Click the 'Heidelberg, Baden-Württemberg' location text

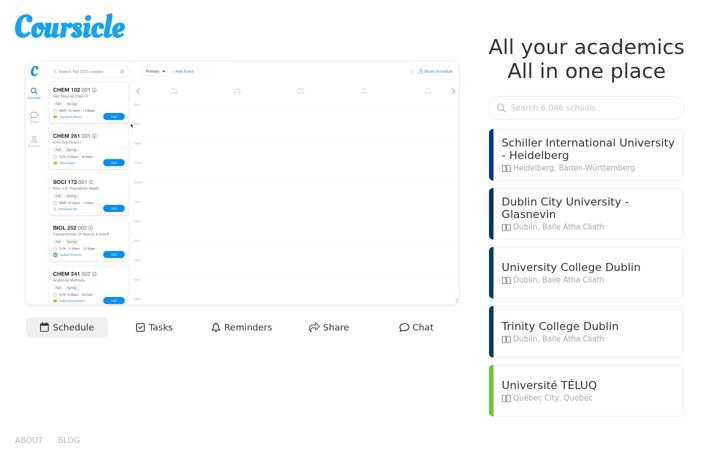pyautogui.click(x=574, y=168)
